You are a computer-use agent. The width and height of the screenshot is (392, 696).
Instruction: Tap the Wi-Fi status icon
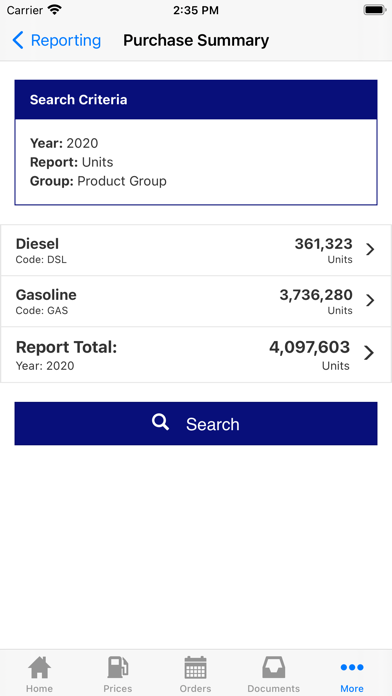click(55, 10)
